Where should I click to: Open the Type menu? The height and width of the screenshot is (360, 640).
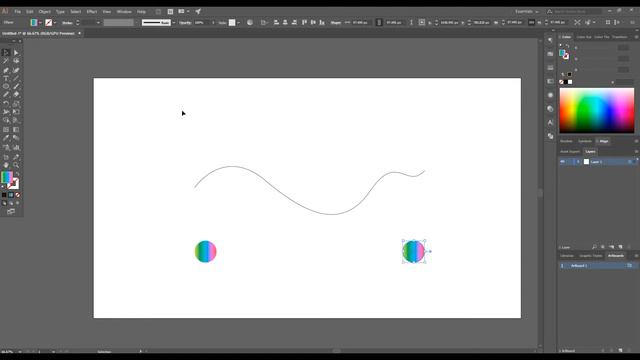60,11
